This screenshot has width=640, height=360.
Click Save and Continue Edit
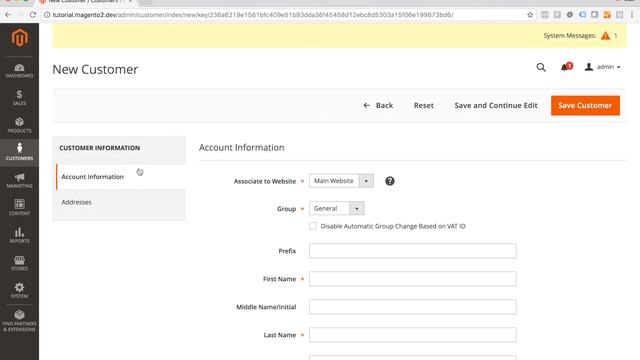point(496,105)
